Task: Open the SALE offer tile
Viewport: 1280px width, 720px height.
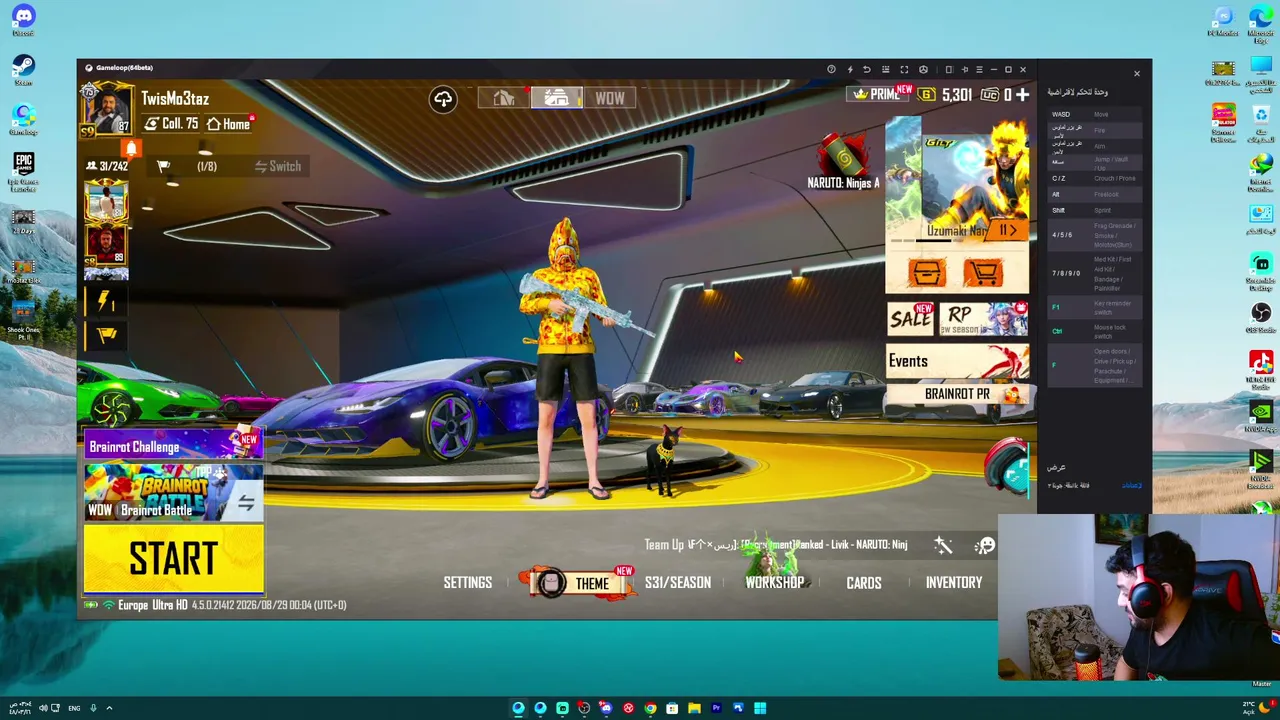Action: coord(910,319)
